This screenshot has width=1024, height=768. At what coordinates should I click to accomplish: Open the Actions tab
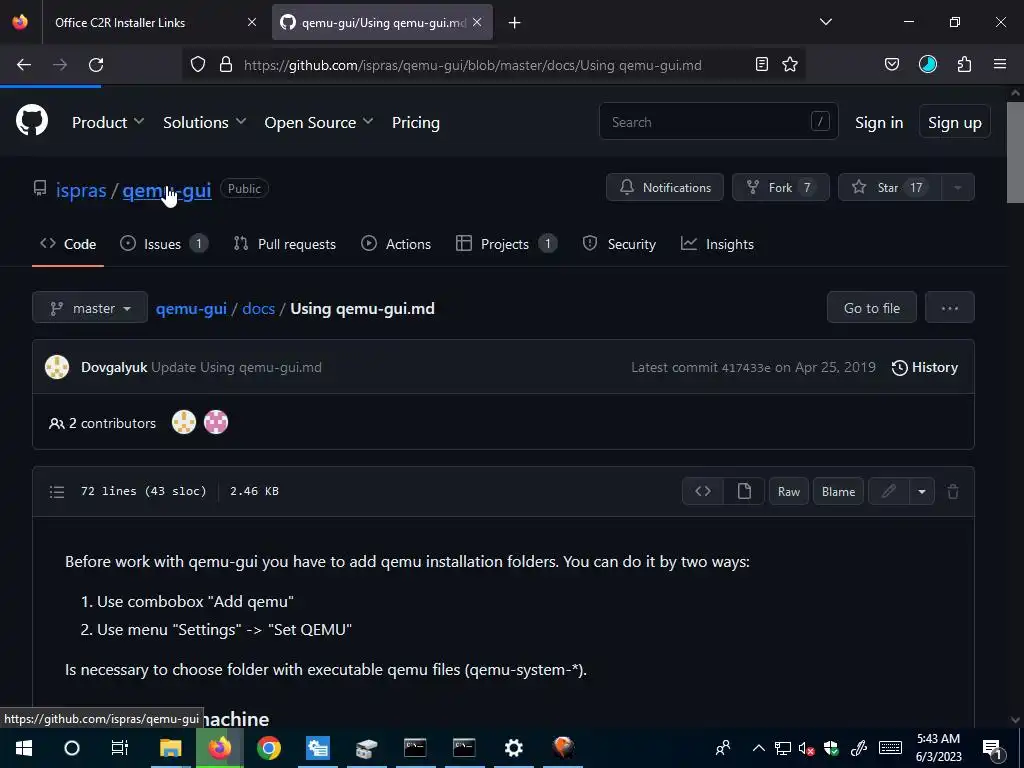pos(396,244)
